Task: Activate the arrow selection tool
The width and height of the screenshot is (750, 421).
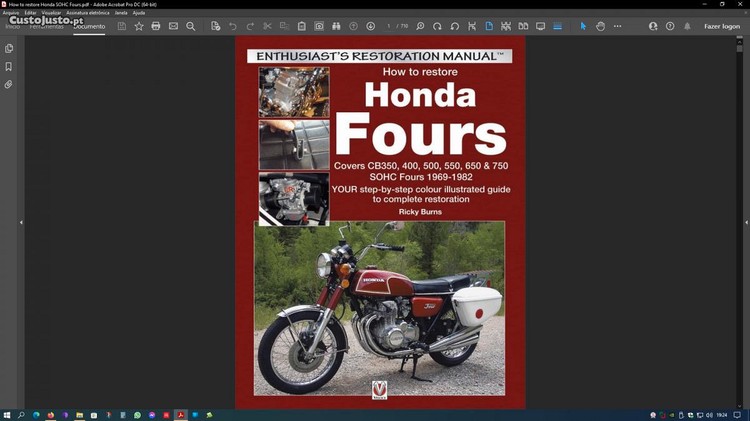Action: [584, 26]
